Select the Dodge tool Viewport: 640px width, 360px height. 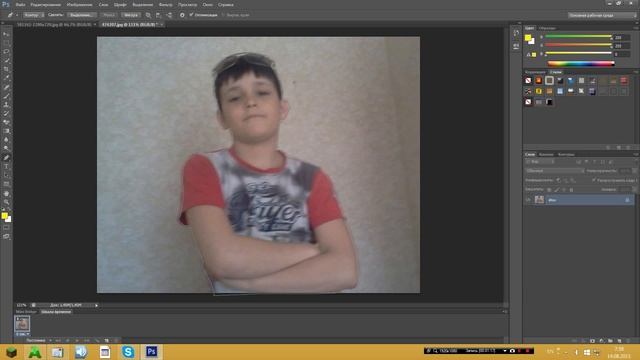point(6,149)
